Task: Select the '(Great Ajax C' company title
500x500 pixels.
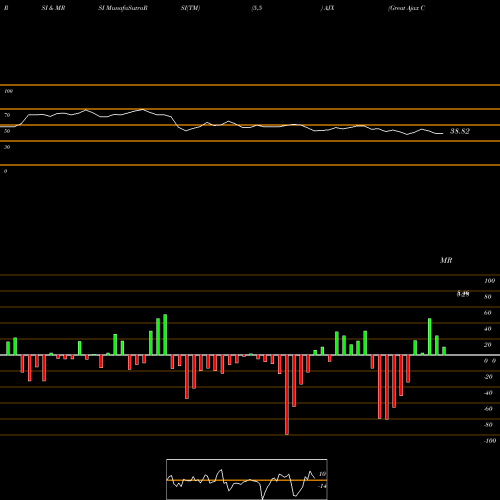Action: coord(406,8)
